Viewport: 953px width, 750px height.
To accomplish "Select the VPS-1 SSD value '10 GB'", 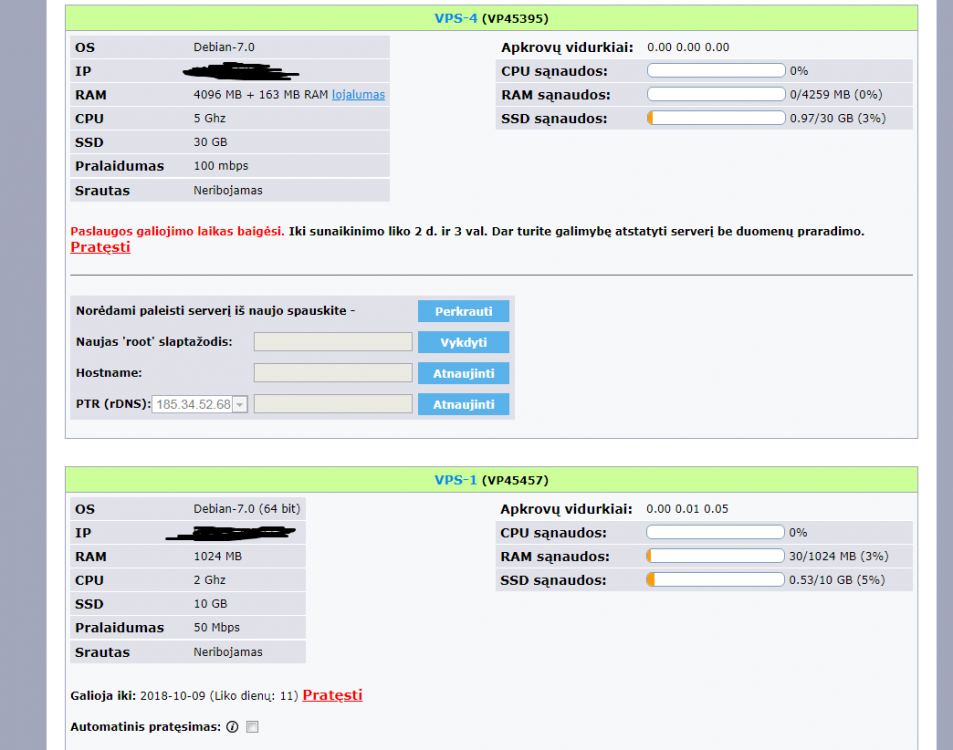I will pyautogui.click(x=210, y=604).
